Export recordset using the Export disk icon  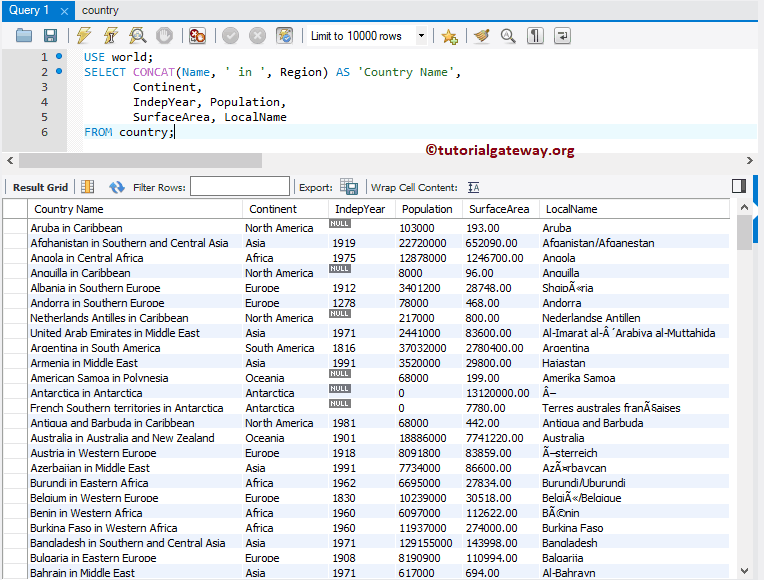(x=348, y=187)
